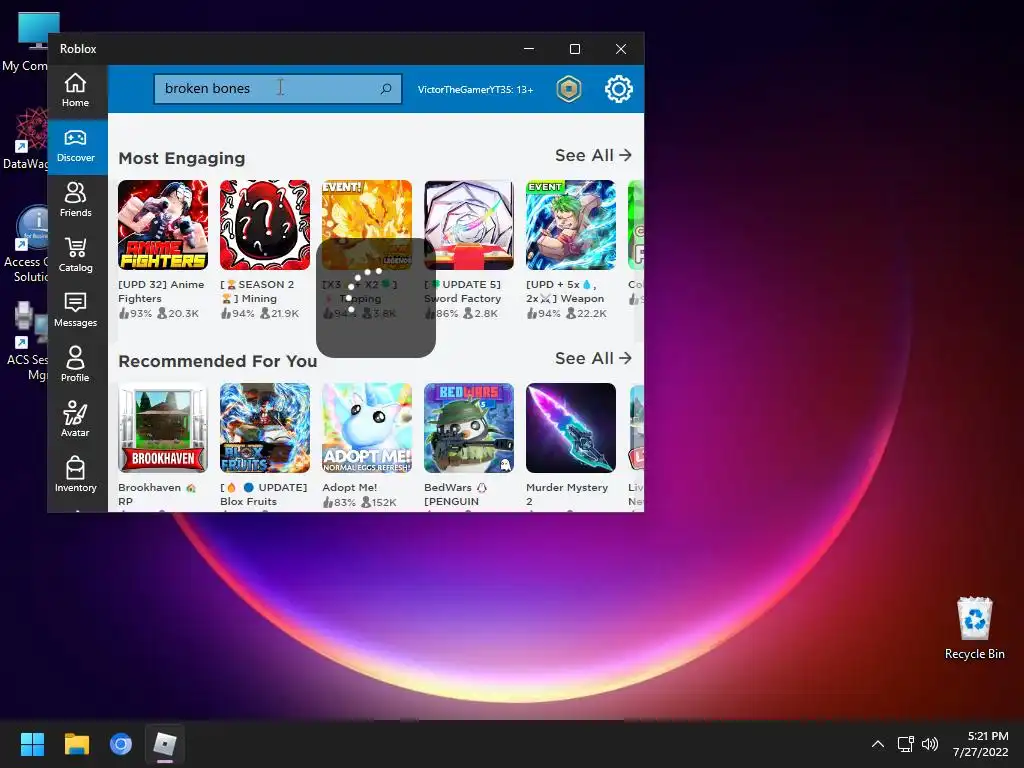1024x768 pixels.
Task: Open the Robux hexagon icon
Action: (x=569, y=89)
